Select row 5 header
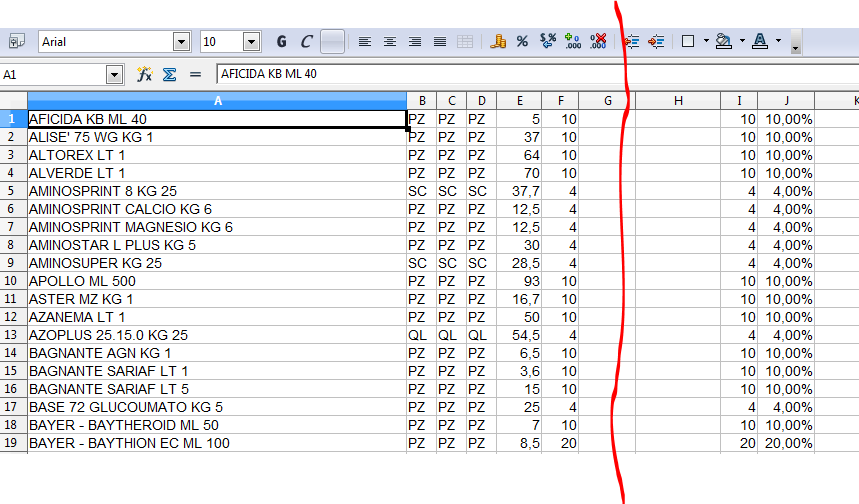859x504 pixels. point(13,191)
